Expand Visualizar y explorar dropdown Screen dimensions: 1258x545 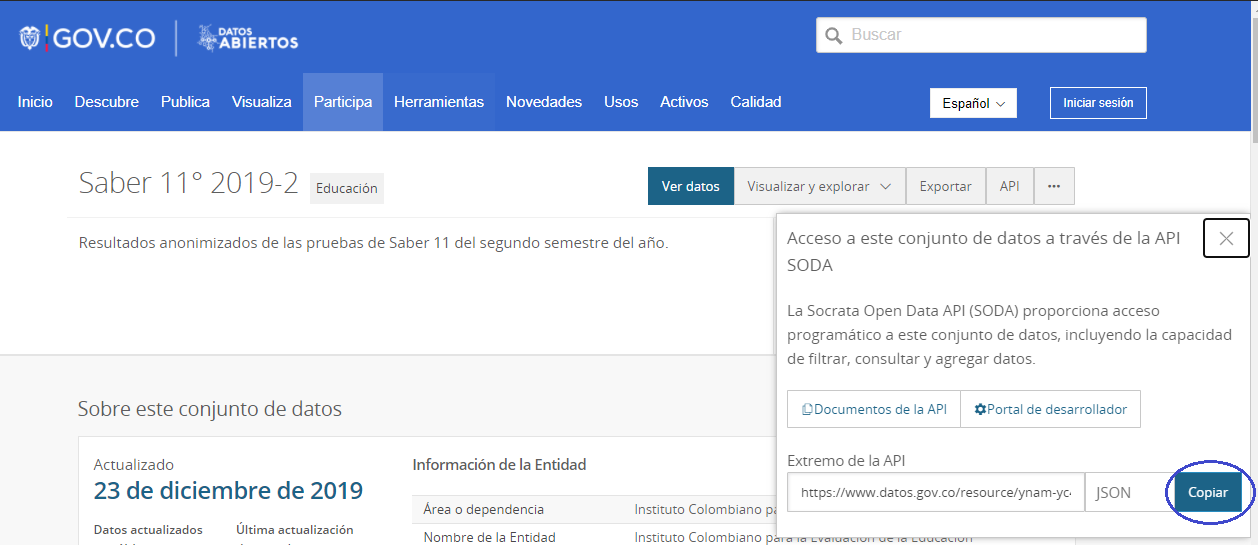pyautogui.click(x=819, y=186)
